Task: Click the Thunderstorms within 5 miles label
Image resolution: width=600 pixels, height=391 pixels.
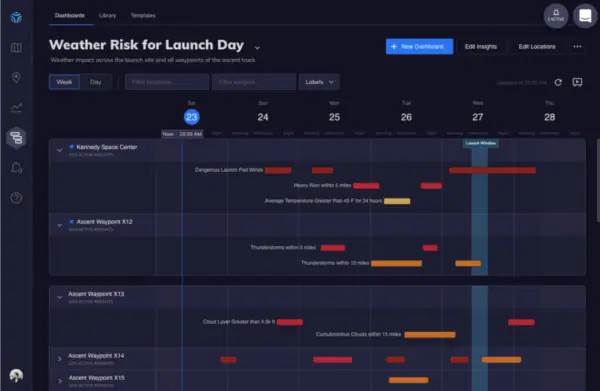Action: (283, 248)
